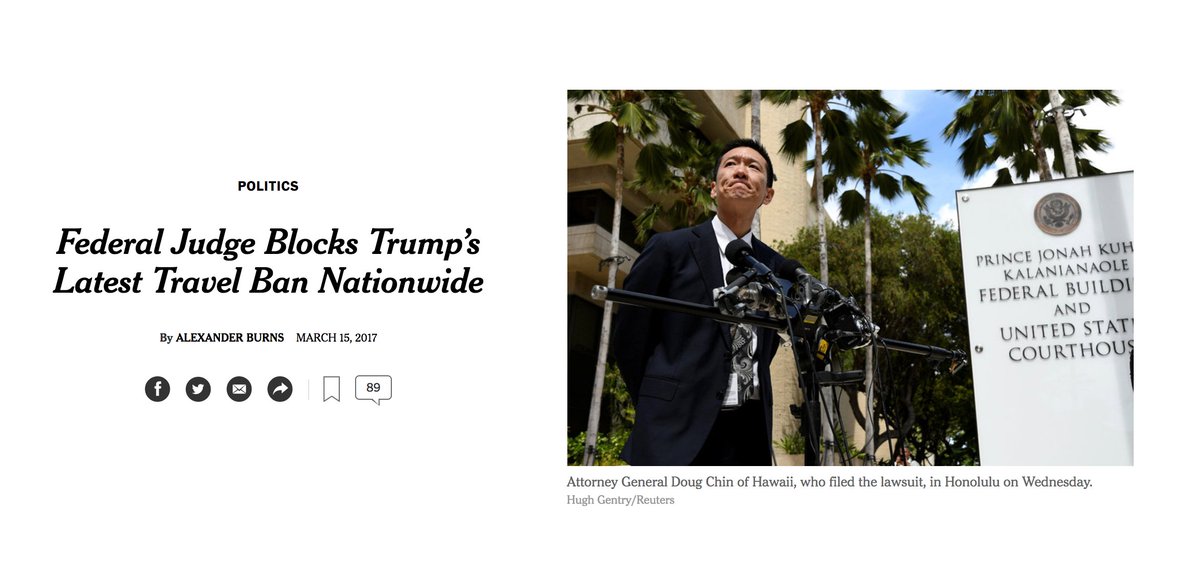Tweet the article via Twitter icon

(x=198, y=389)
